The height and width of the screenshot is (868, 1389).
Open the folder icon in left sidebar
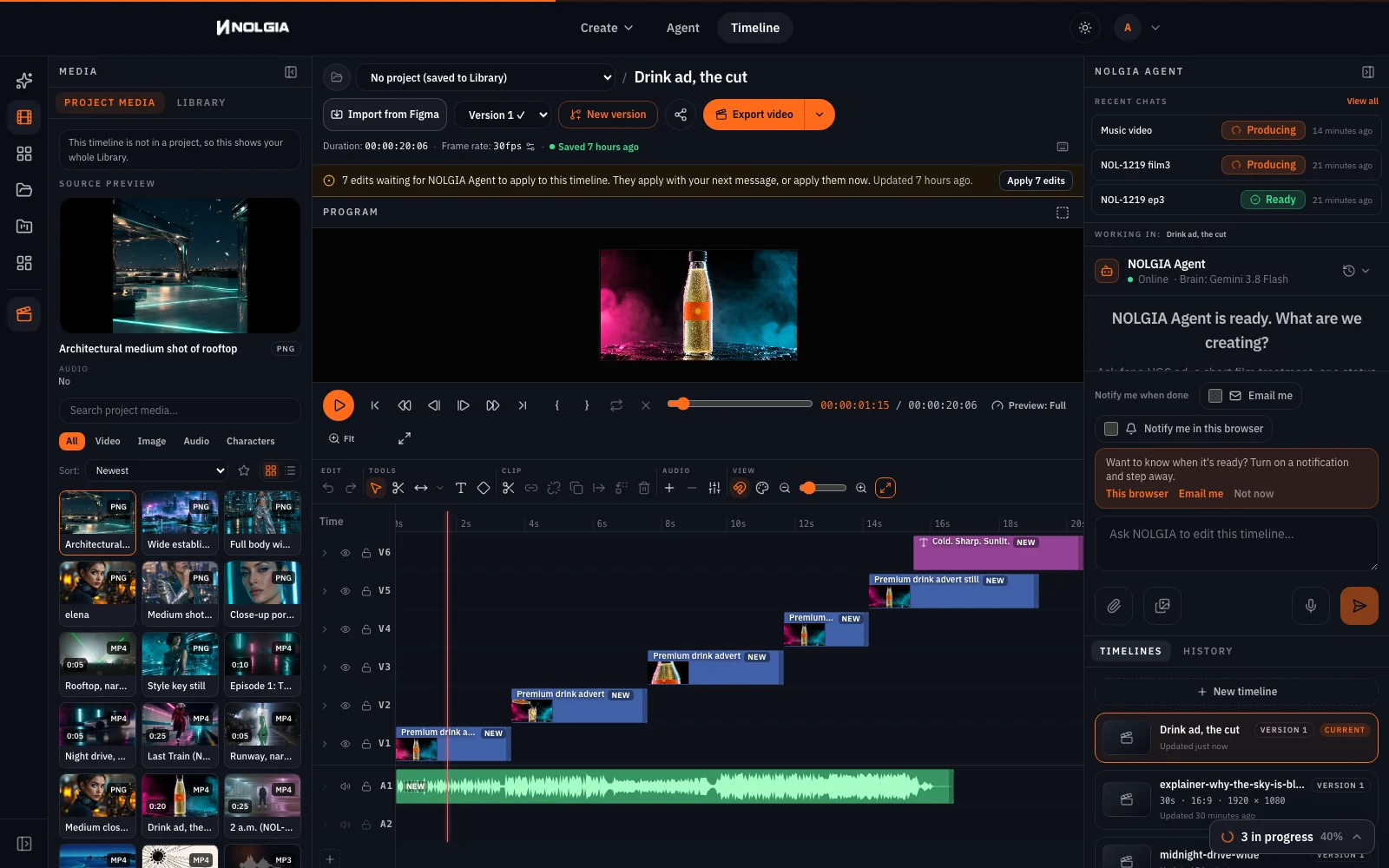[24, 190]
